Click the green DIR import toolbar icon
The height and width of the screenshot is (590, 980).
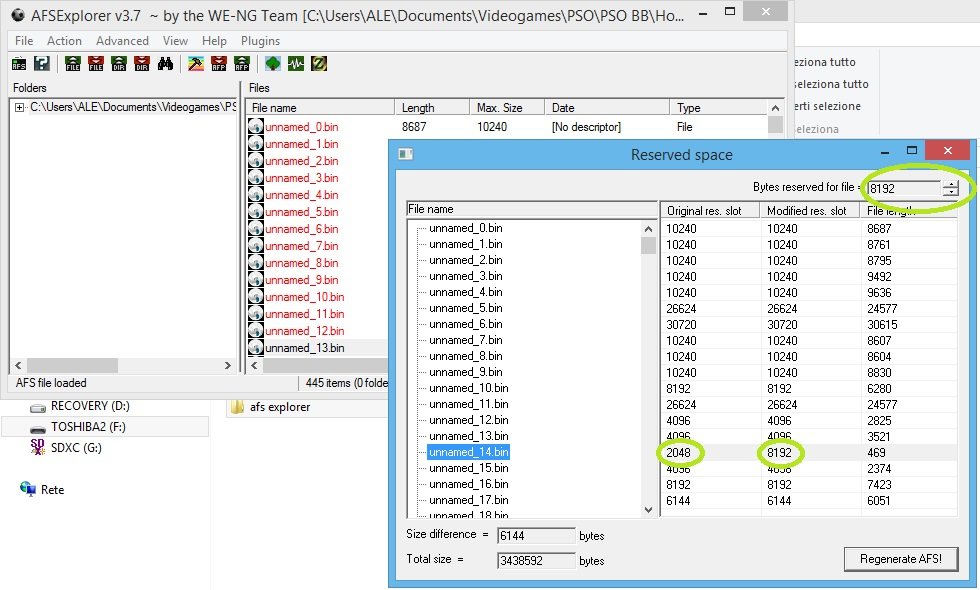[119, 64]
